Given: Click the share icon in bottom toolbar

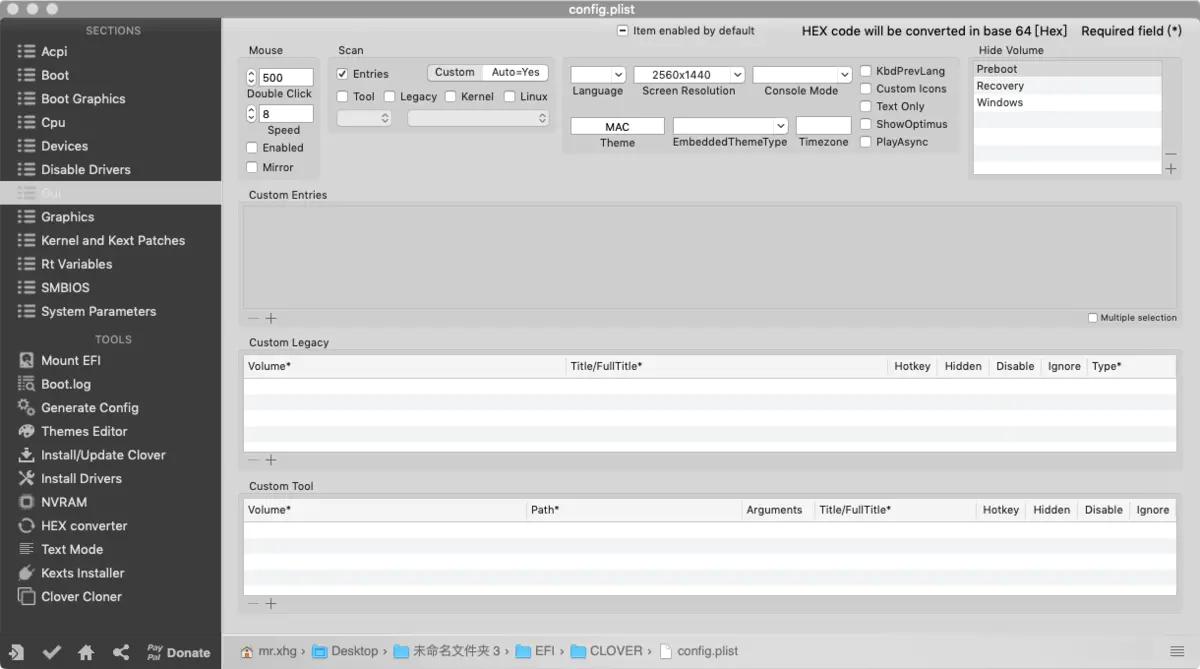Looking at the screenshot, I should click(121, 652).
